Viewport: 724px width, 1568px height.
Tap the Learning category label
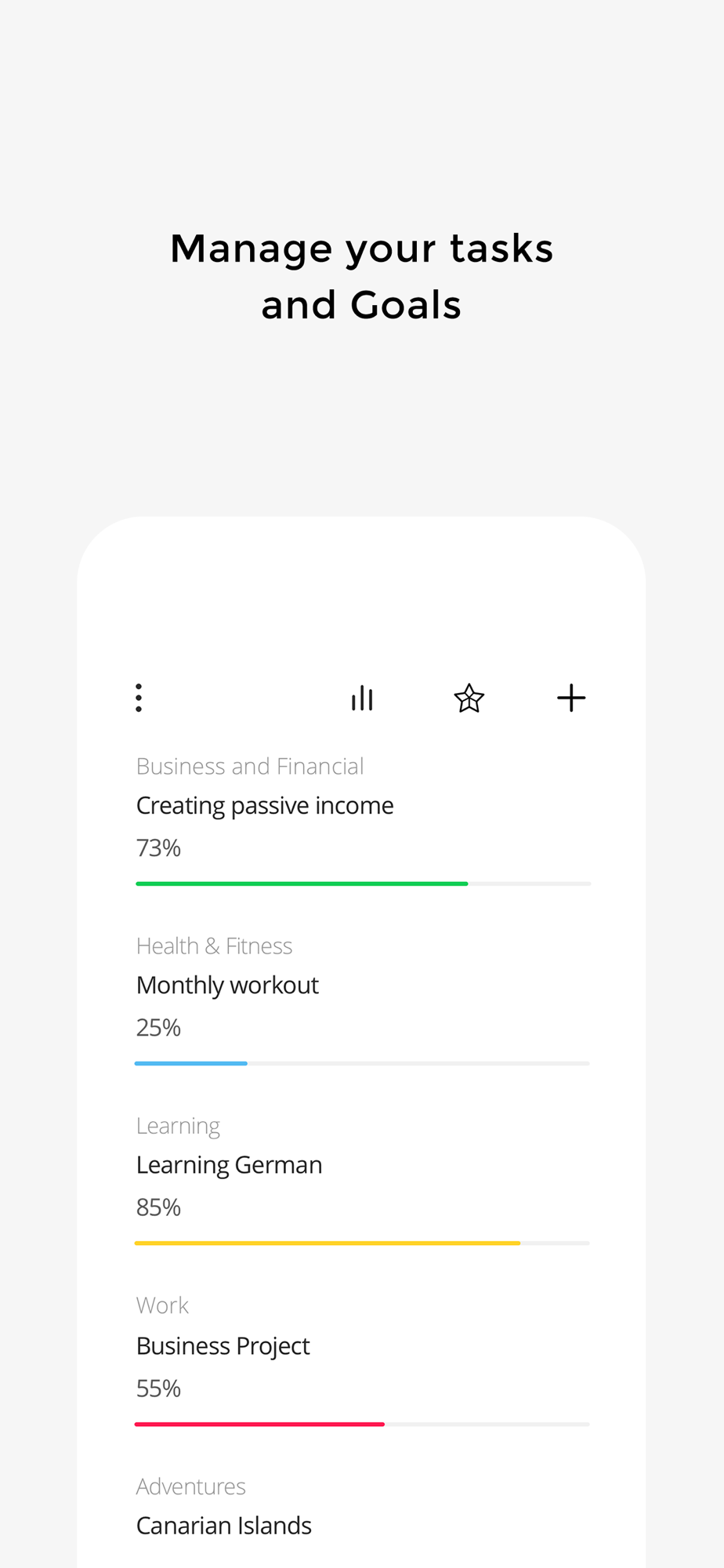tap(178, 1126)
